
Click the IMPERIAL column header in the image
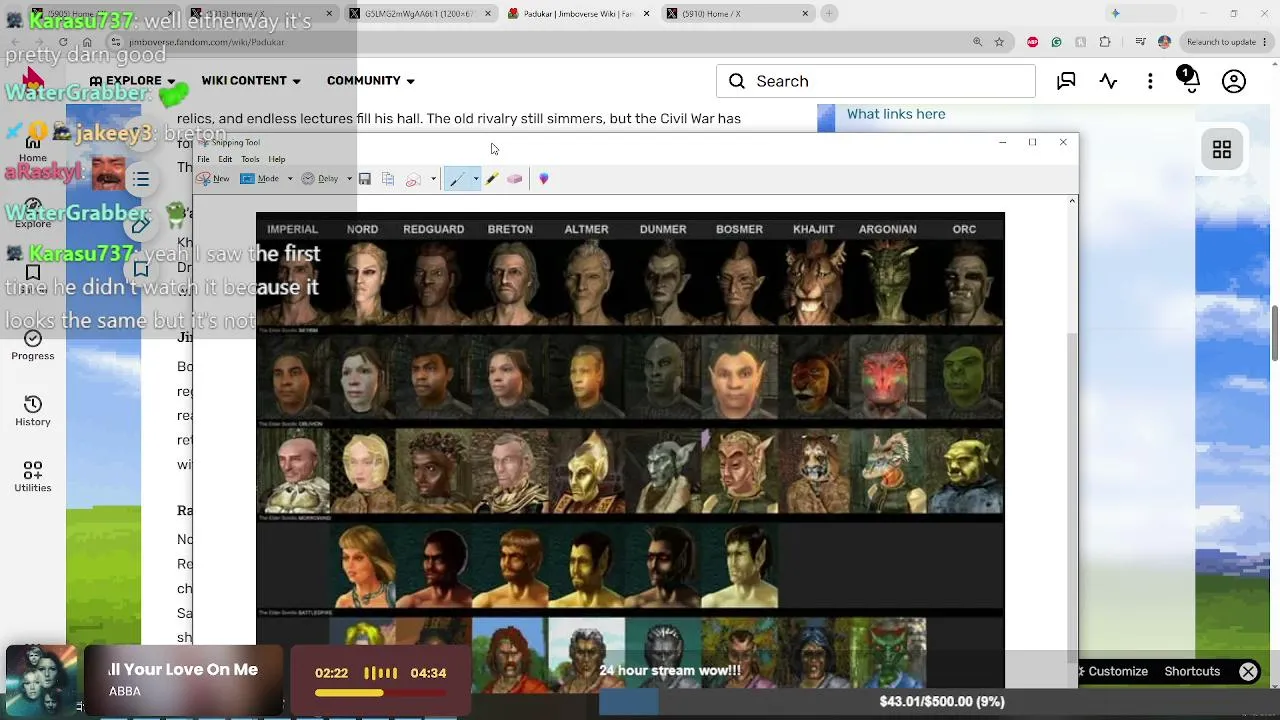click(292, 230)
